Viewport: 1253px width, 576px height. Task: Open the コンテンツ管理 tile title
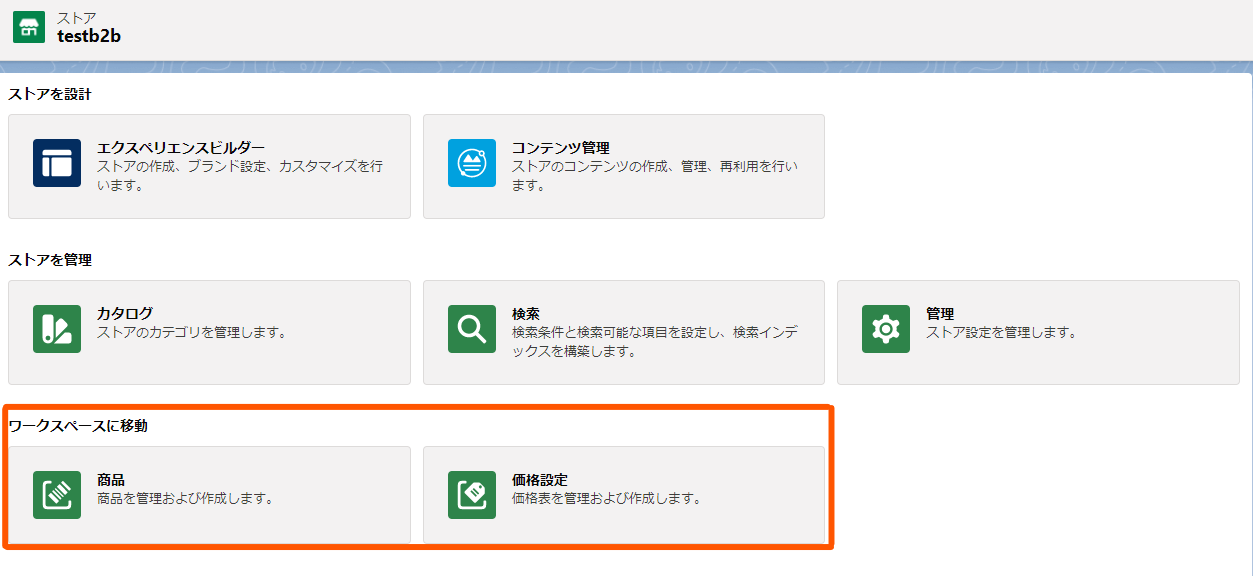pos(561,148)
